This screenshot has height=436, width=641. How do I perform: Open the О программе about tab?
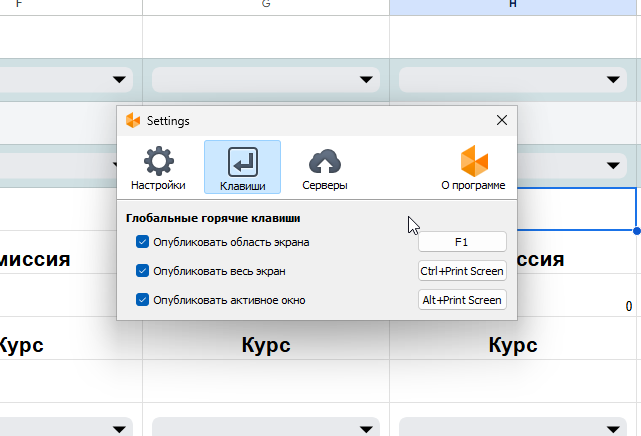click(x=473, y=167)
